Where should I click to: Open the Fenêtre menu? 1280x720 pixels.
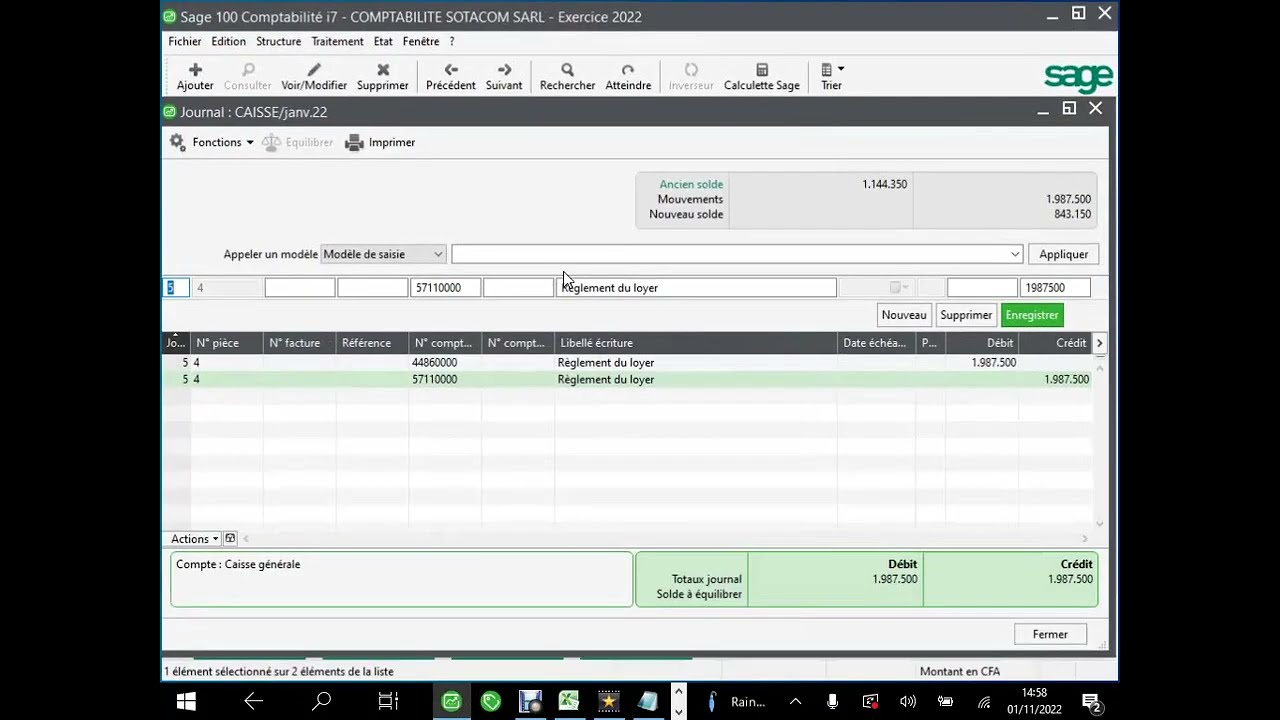click(x=421, y=42)
